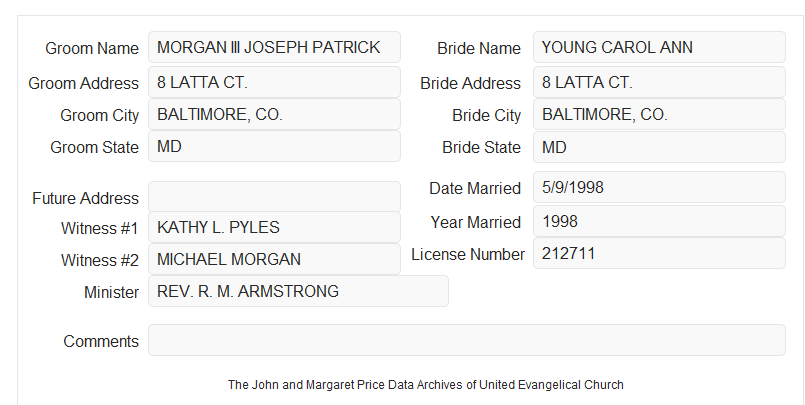Focus the Year Married input
Screen dimensions: 805x405
coord(659,221)
